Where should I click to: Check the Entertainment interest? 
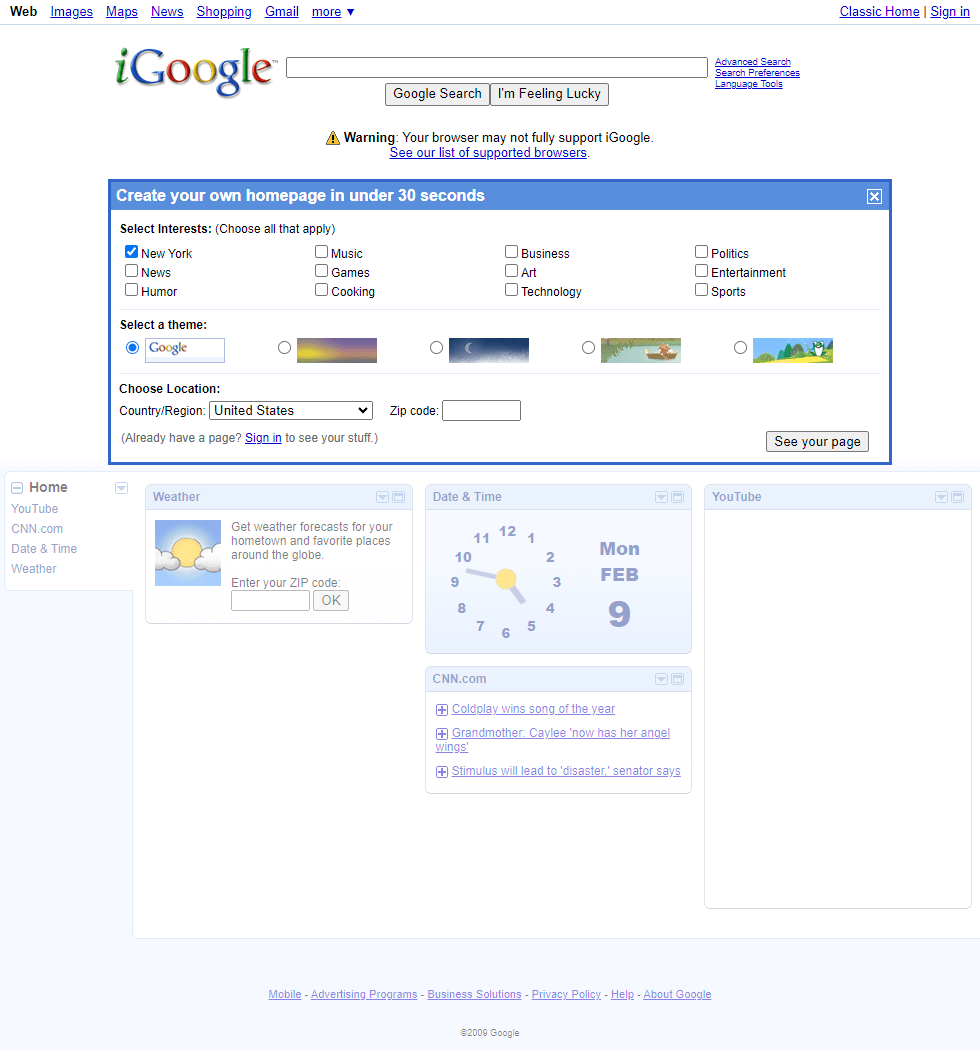[x=701, y=271]
